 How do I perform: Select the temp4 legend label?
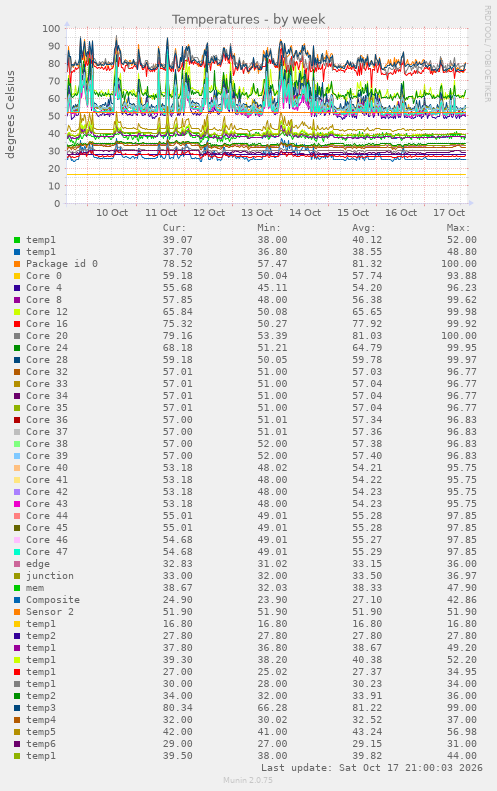pos(41,720)
